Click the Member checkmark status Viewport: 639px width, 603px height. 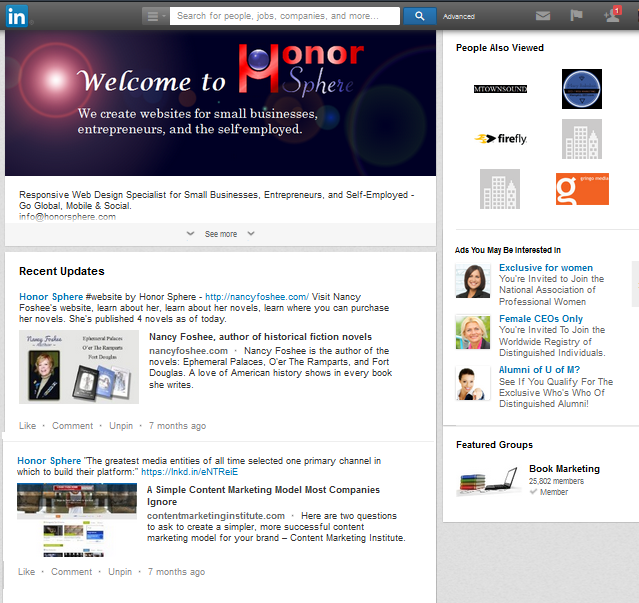pos(549,492)
